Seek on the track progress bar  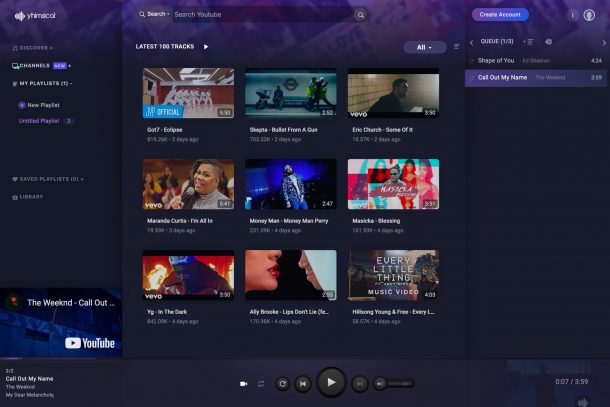pos(305,358)
